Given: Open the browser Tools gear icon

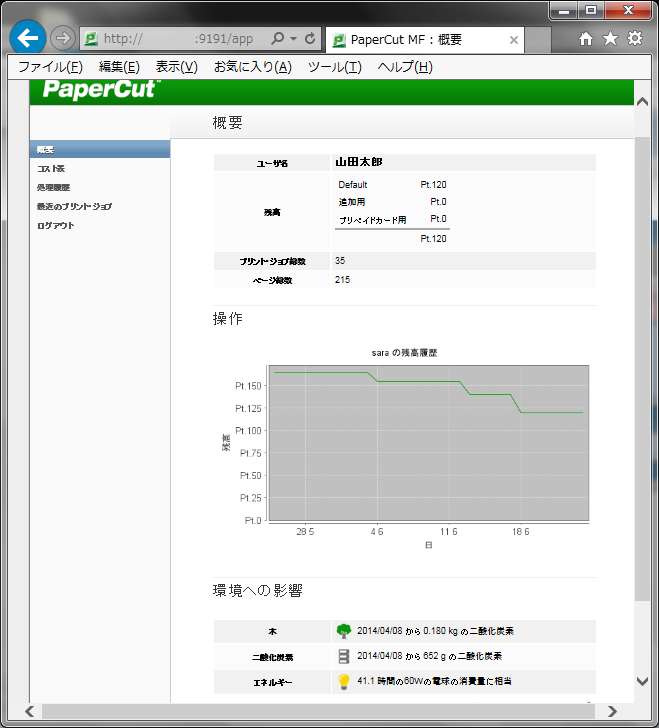Looking at the screenshot, I should (635, 39).
